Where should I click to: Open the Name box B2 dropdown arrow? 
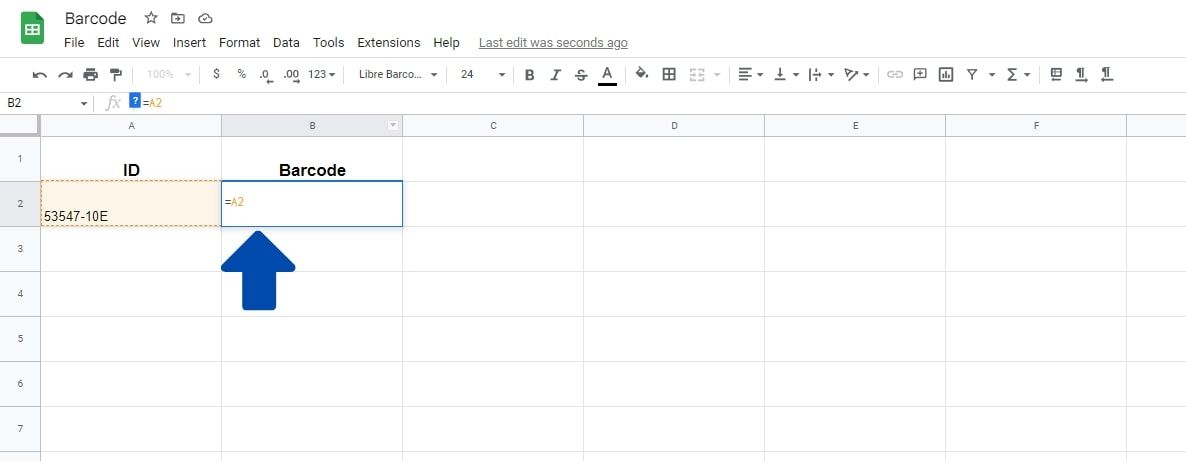84,103
